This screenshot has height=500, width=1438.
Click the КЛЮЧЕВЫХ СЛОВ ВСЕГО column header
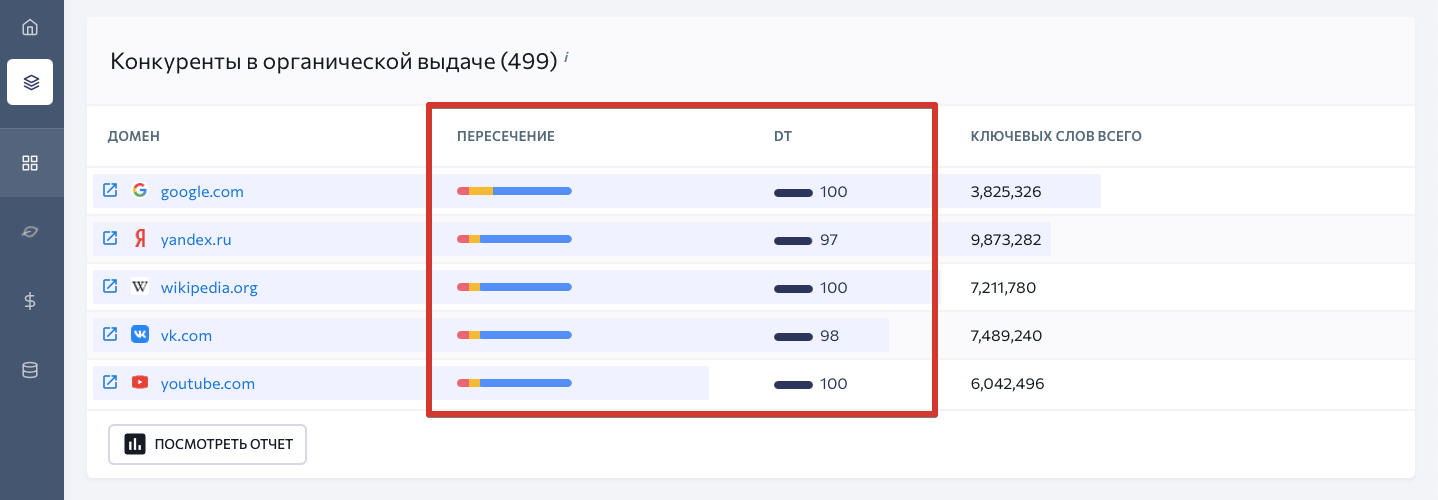(x=1056, y=136)
